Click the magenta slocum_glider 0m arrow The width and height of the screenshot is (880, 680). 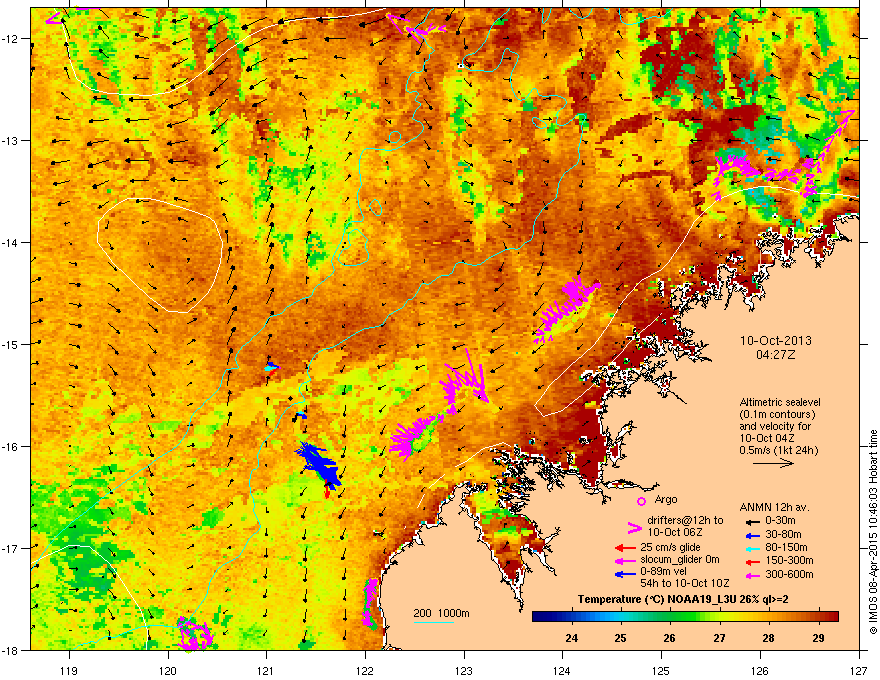coord(625,560)
